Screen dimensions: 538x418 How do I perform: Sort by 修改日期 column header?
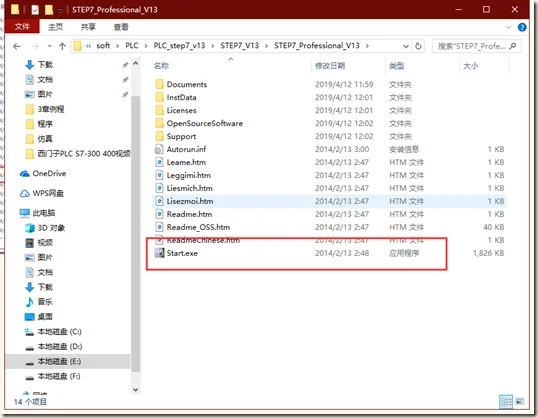330,66
